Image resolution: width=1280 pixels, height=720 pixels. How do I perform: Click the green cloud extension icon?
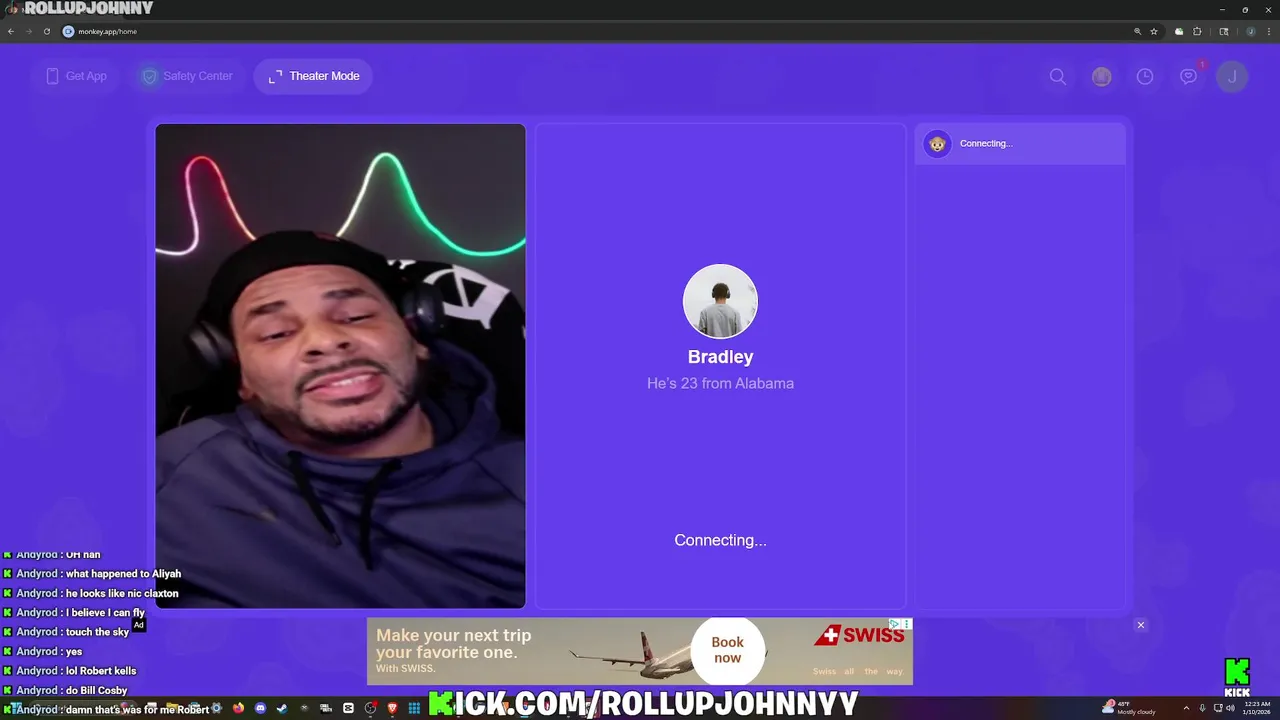coord(1179,31)
